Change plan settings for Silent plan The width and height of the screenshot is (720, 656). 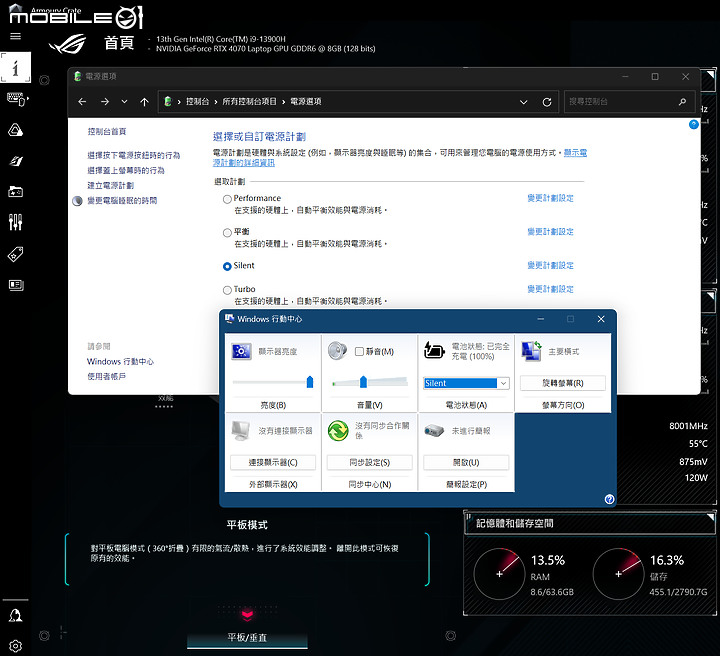point(550,265)
